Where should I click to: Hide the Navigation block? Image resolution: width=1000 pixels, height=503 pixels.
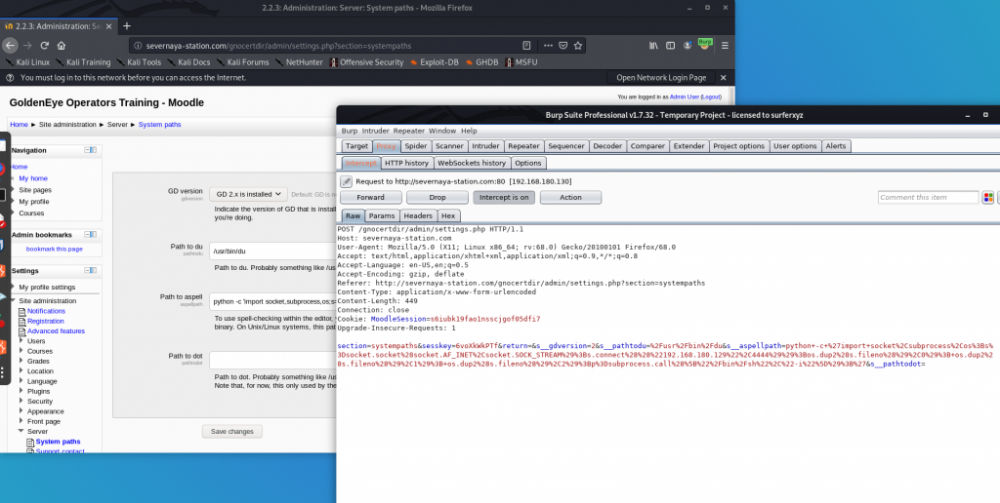pos(89,150)
